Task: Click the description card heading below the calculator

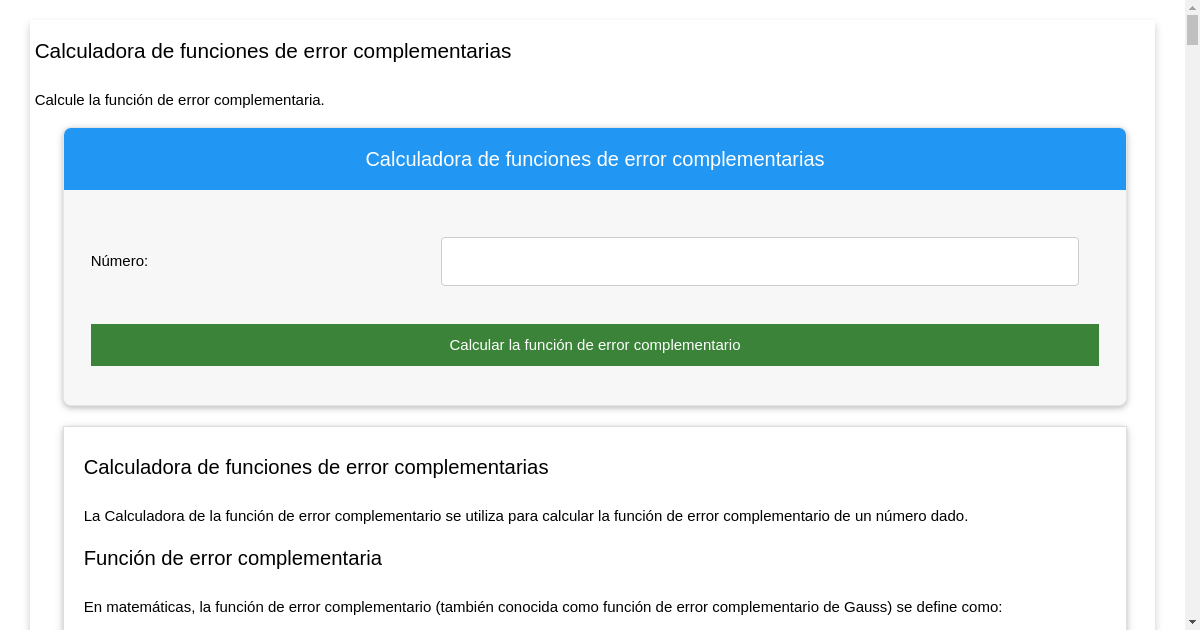Action: pos(315,467)
